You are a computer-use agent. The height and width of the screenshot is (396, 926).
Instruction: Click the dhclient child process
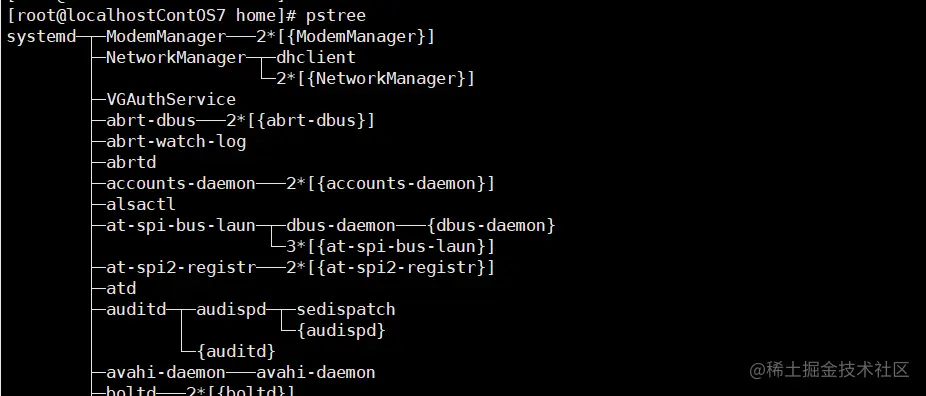coord(316,58)
